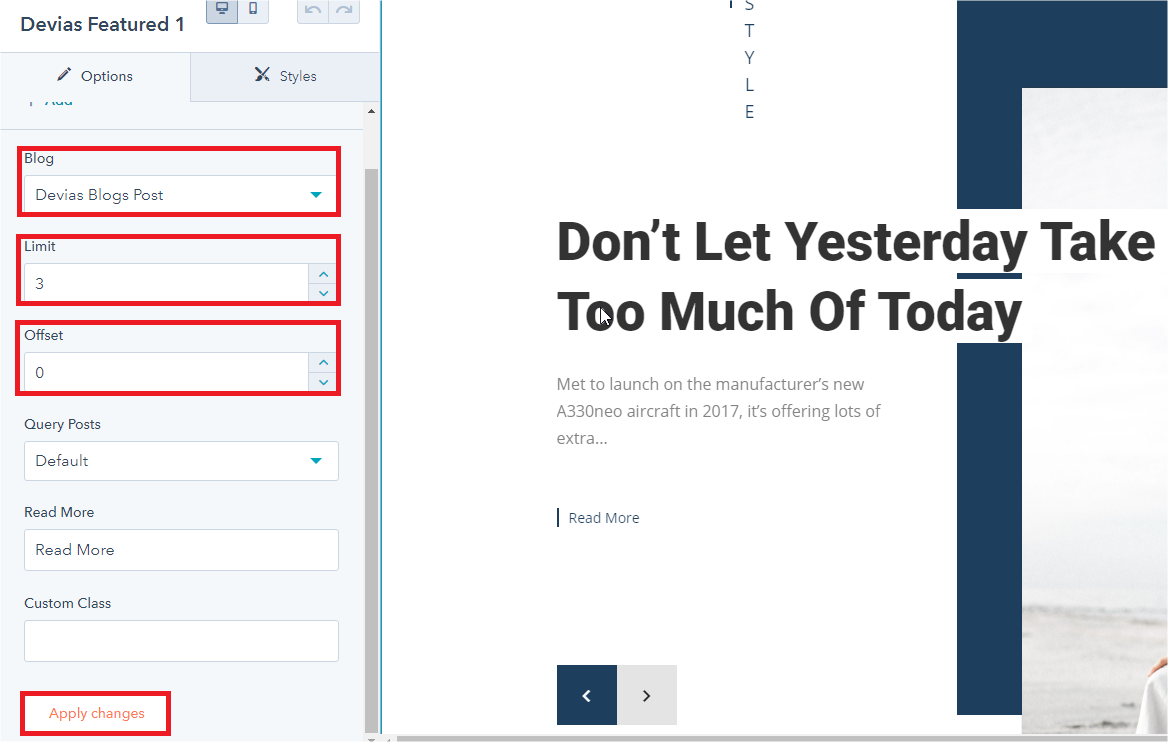
Task: Follow the Read More link in preview
Action: coord(603,518)
